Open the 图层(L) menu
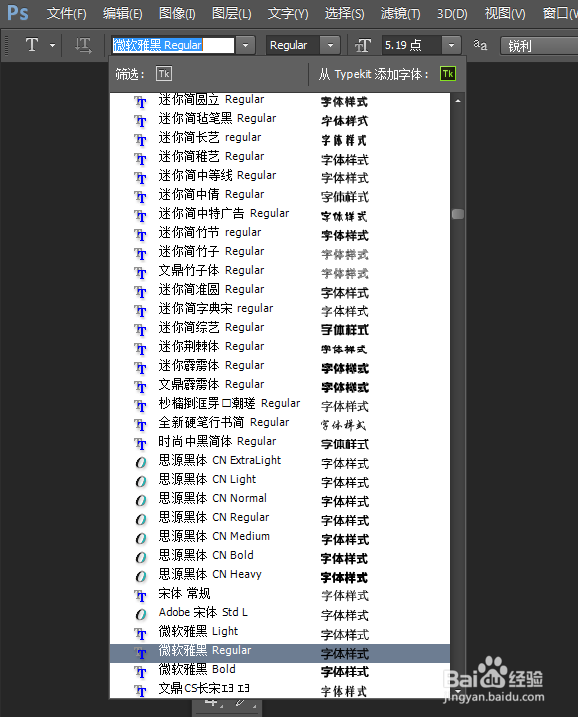 (x=231, y=13)
